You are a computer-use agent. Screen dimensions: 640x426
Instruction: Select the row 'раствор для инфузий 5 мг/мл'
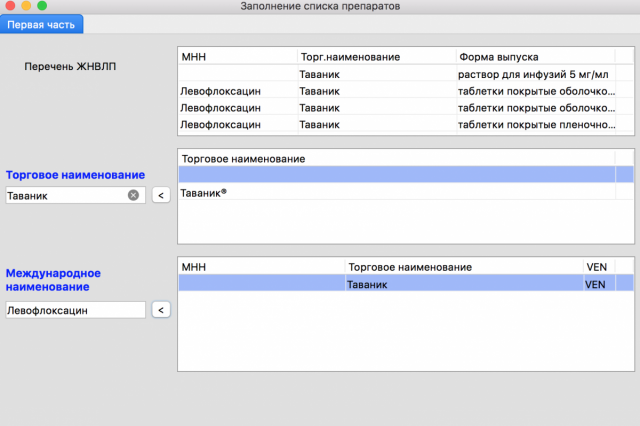click(x=406, y=74)
